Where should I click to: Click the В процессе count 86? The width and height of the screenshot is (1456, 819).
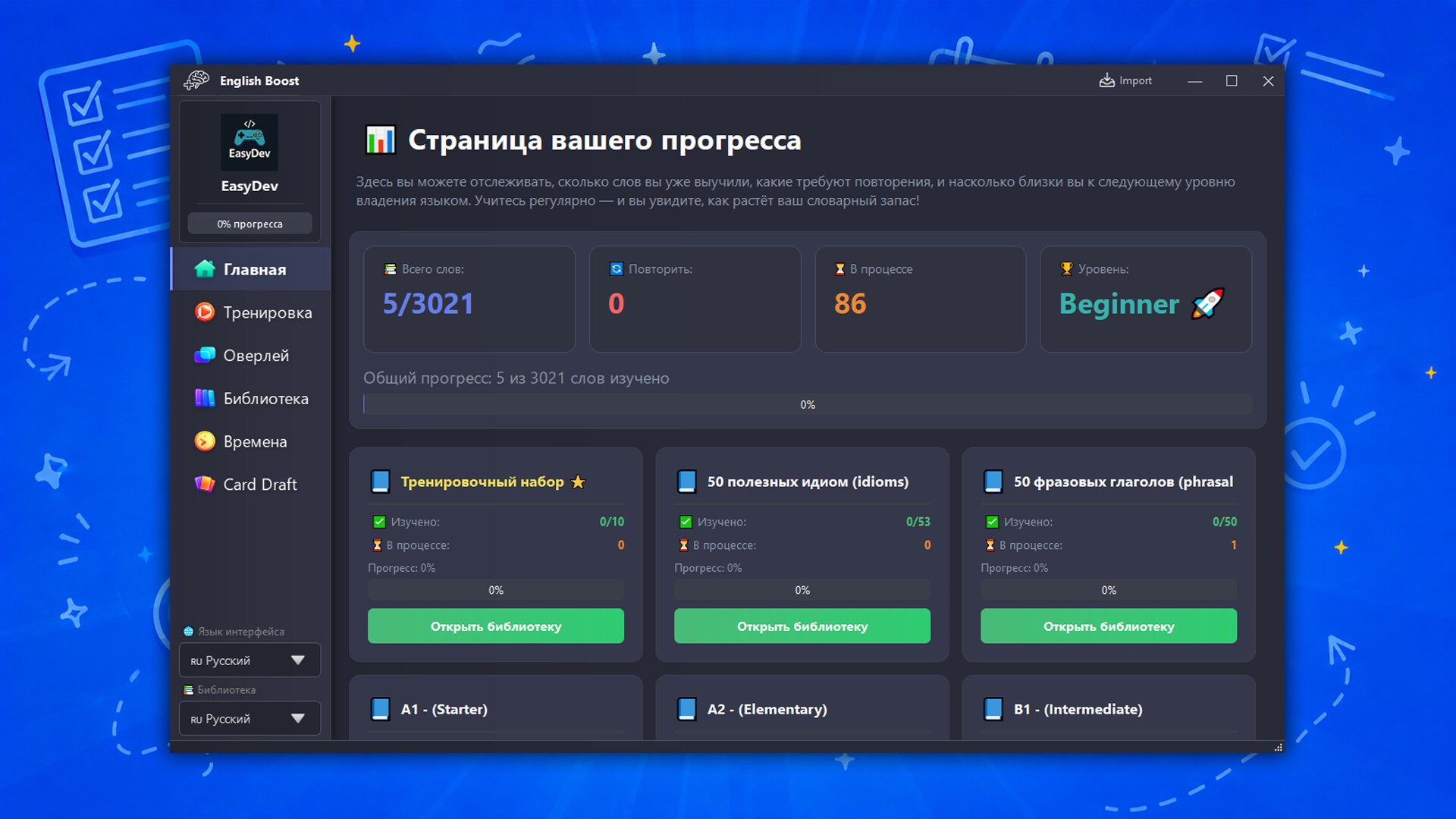click(850, 303)
